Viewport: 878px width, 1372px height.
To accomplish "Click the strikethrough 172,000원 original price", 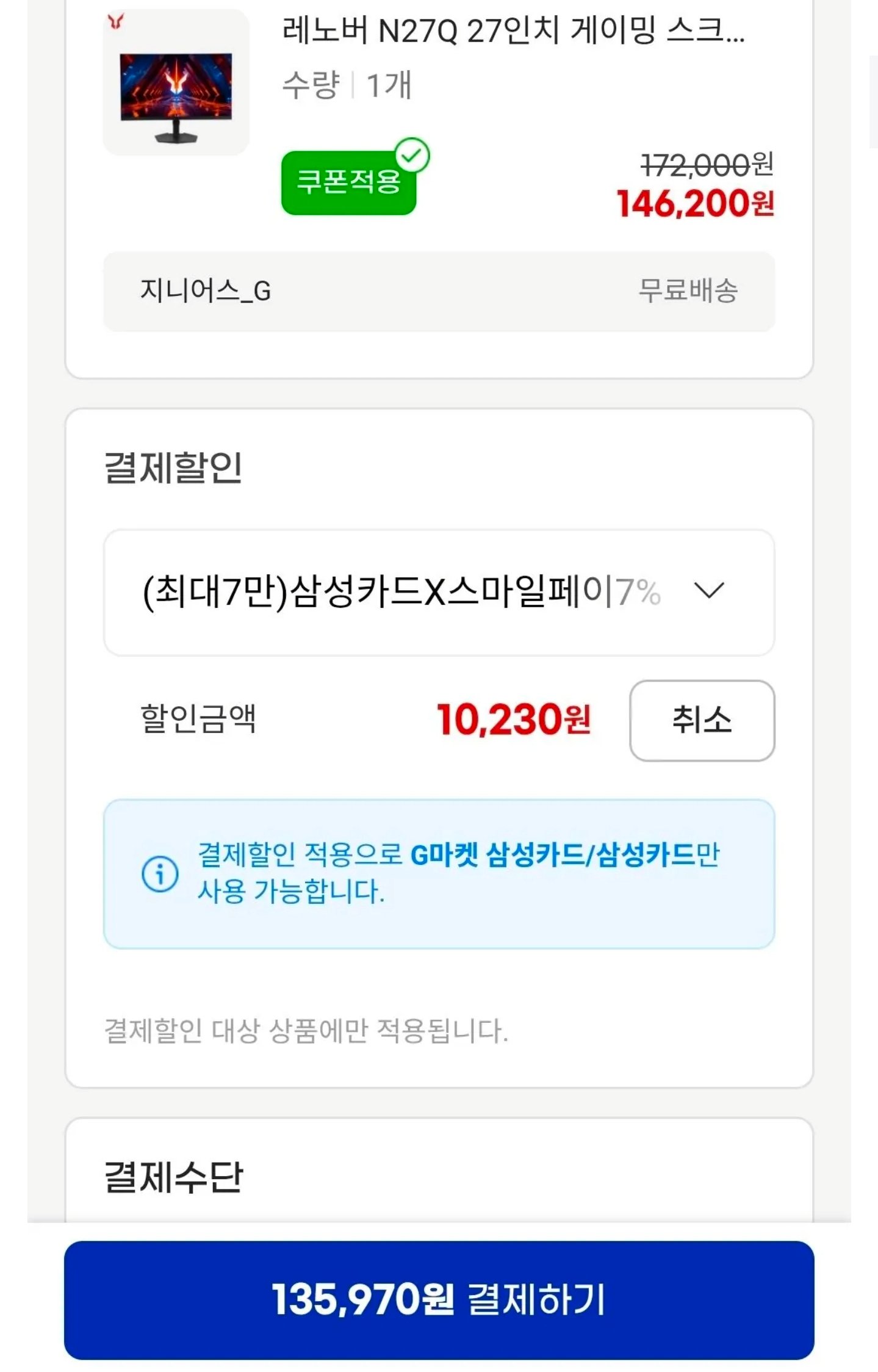I will click(707, 165).
